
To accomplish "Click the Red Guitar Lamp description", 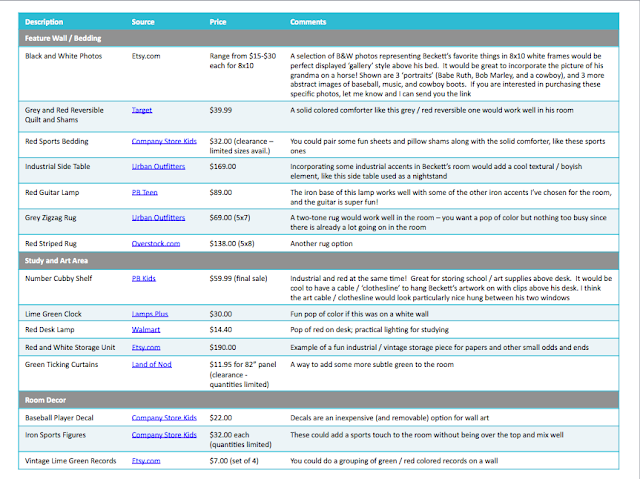I will tap(52, 193).
